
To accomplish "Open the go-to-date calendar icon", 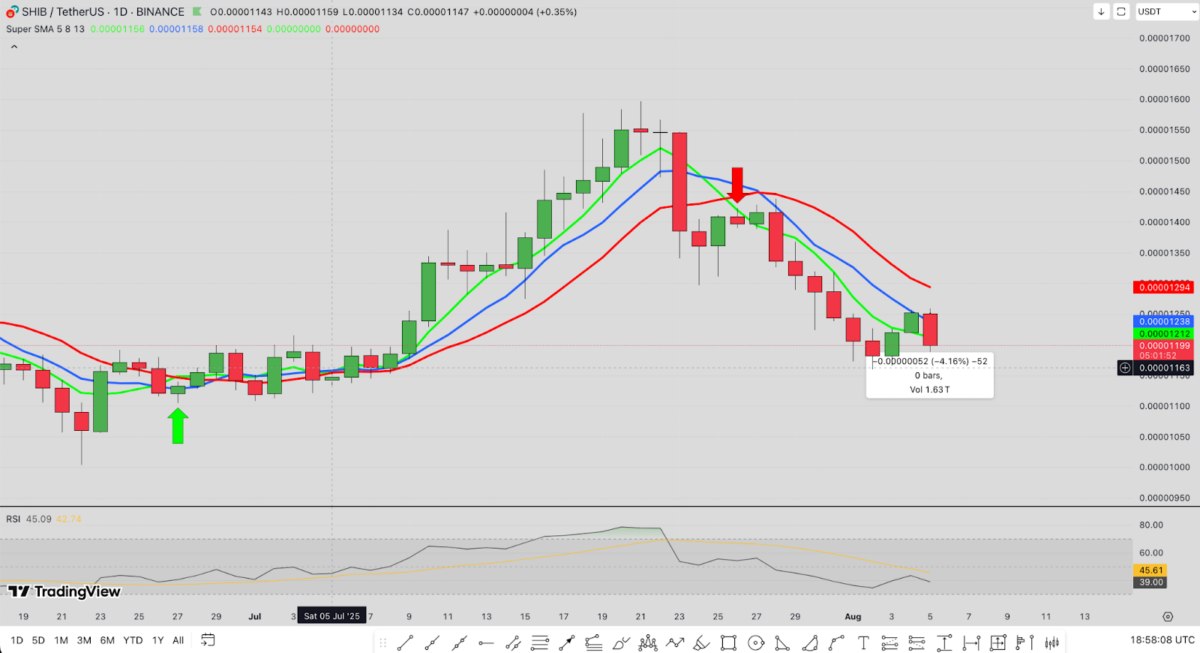I will [x=208, y=640].
